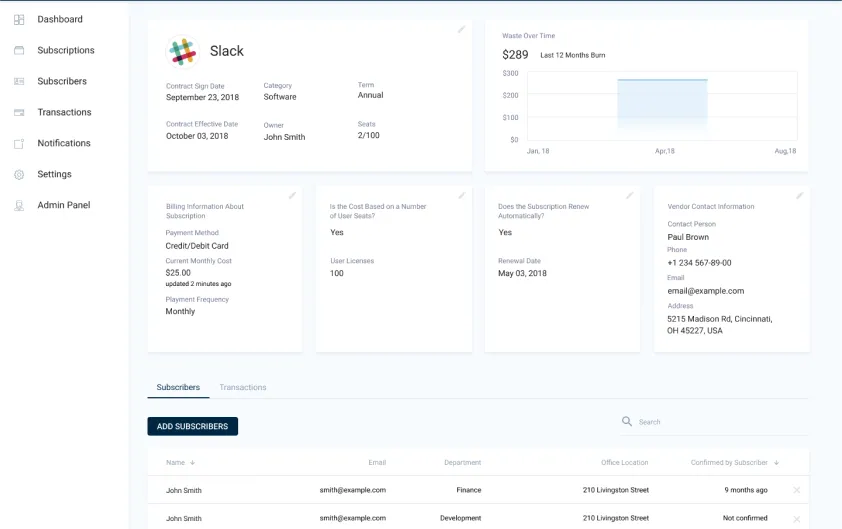The image size is (842, 529).
Task: Click the subscriber Search field
Action: (x=714, y=422)
